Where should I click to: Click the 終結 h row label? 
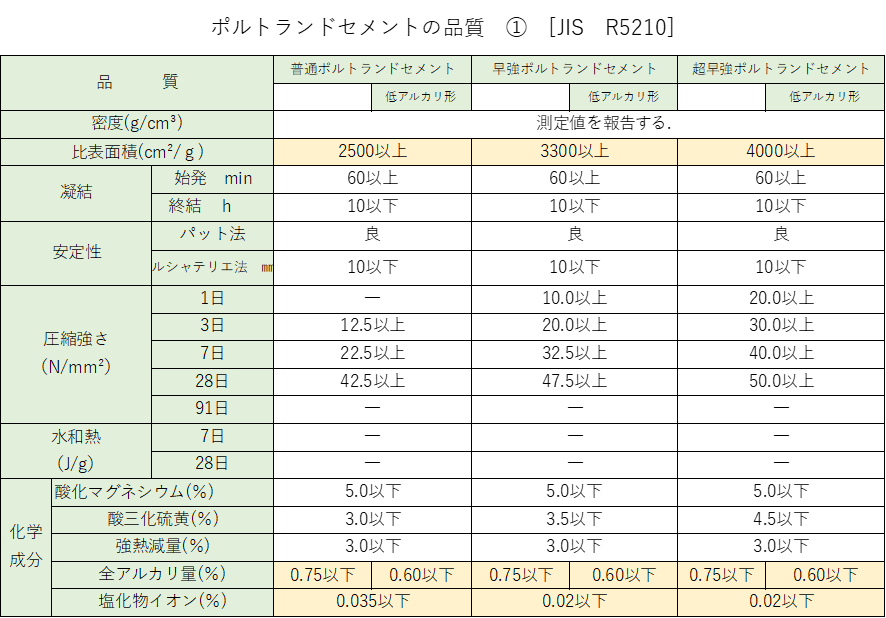coord(212,207)
